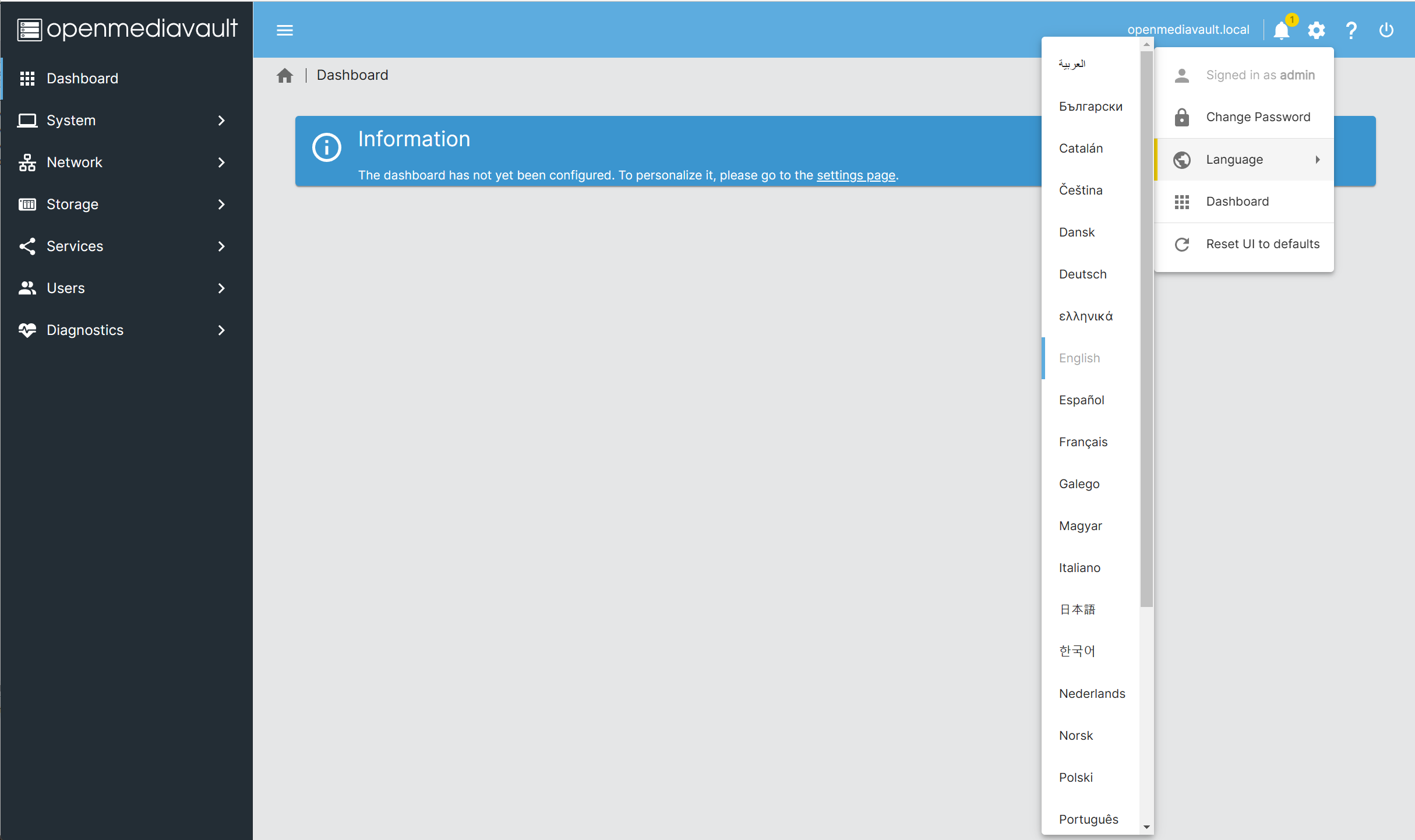Image resolution: width=1415 pixels, height=840 pixels.
Task: Open the help question mark
Action: click(x=1352, y=30)
